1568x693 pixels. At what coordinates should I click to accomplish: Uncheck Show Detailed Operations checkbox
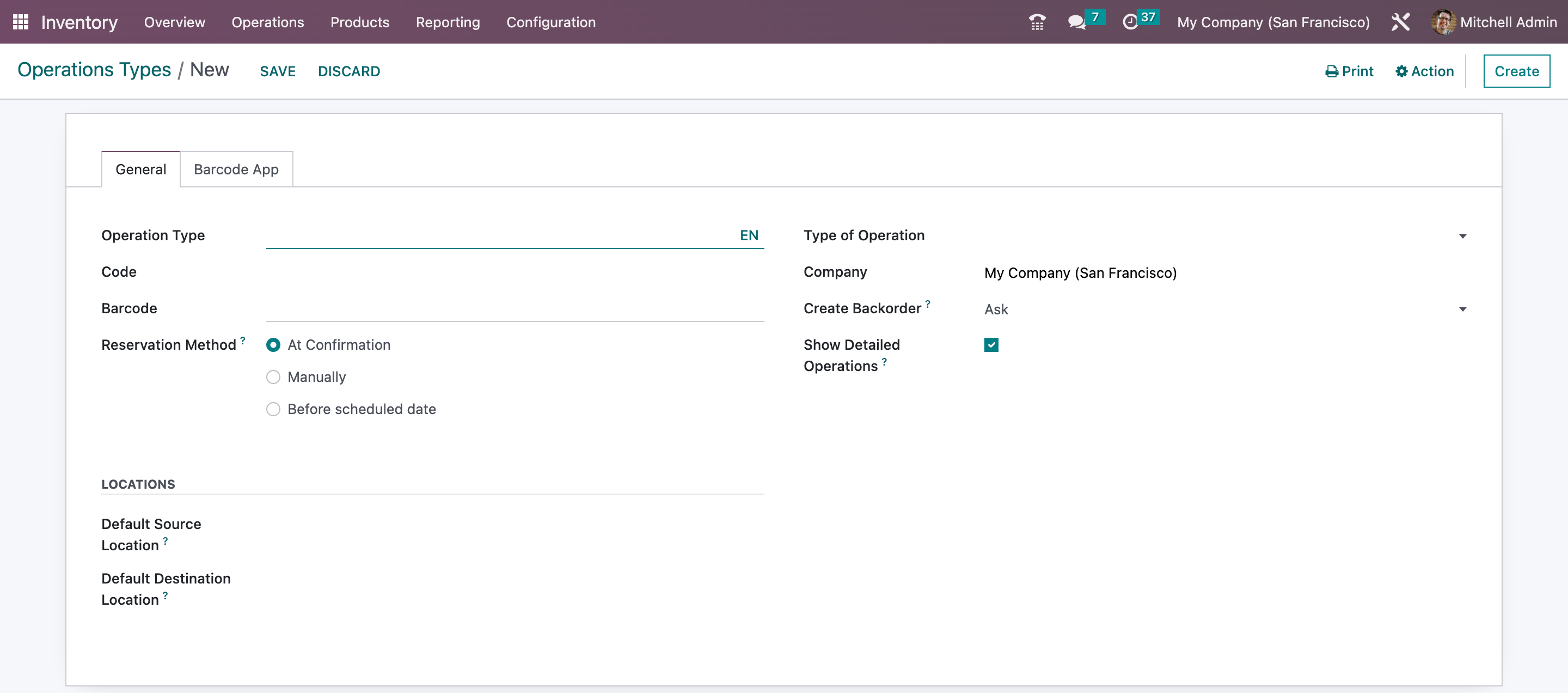click(991, 345)
